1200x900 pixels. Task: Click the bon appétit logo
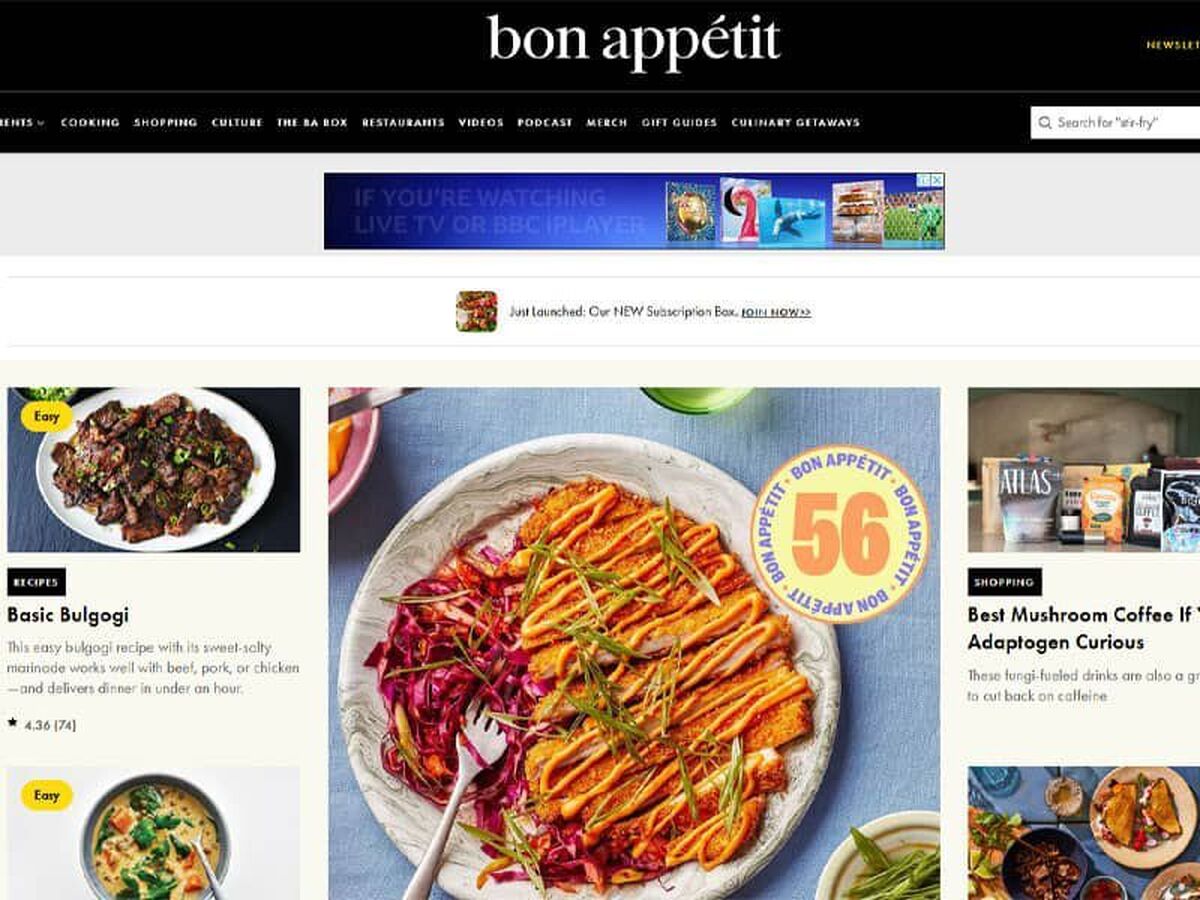point(633,42)
